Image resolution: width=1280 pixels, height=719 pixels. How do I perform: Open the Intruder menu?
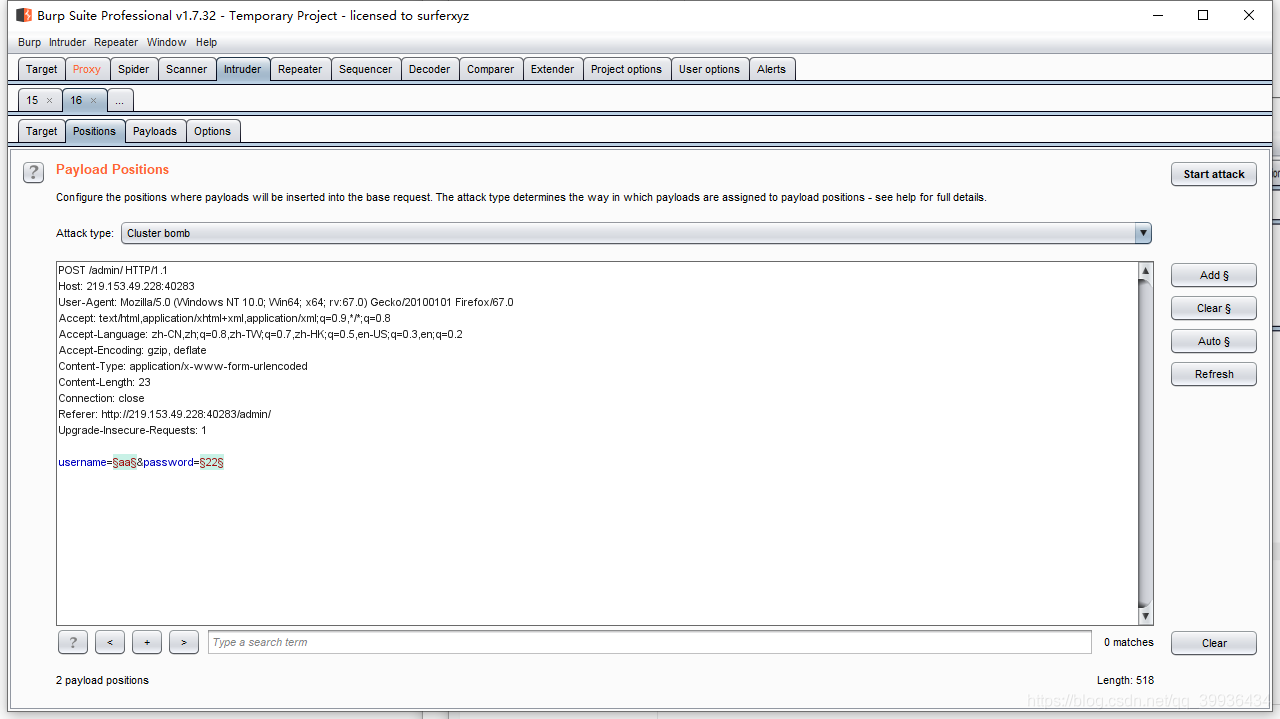pyautogui.click(x=67, y=42)
